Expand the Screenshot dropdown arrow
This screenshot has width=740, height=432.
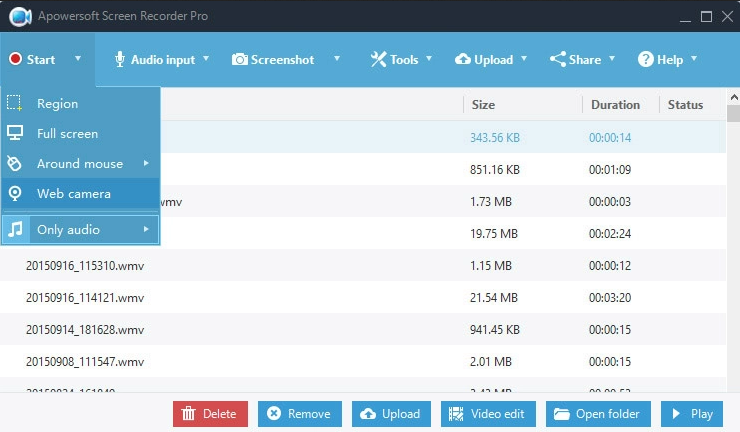click(336, 59)
